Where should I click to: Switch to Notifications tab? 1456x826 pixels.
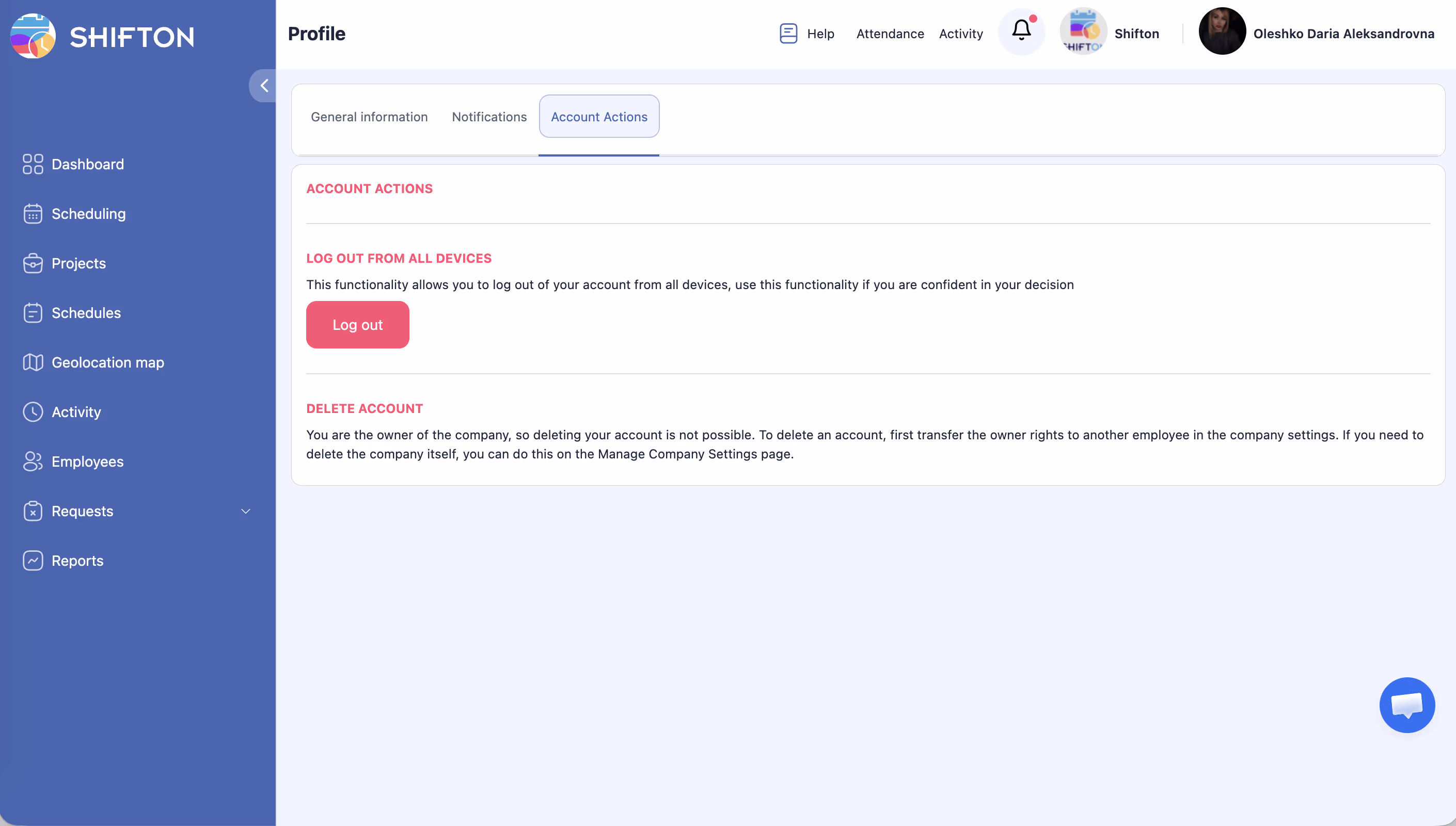[489, 117]
